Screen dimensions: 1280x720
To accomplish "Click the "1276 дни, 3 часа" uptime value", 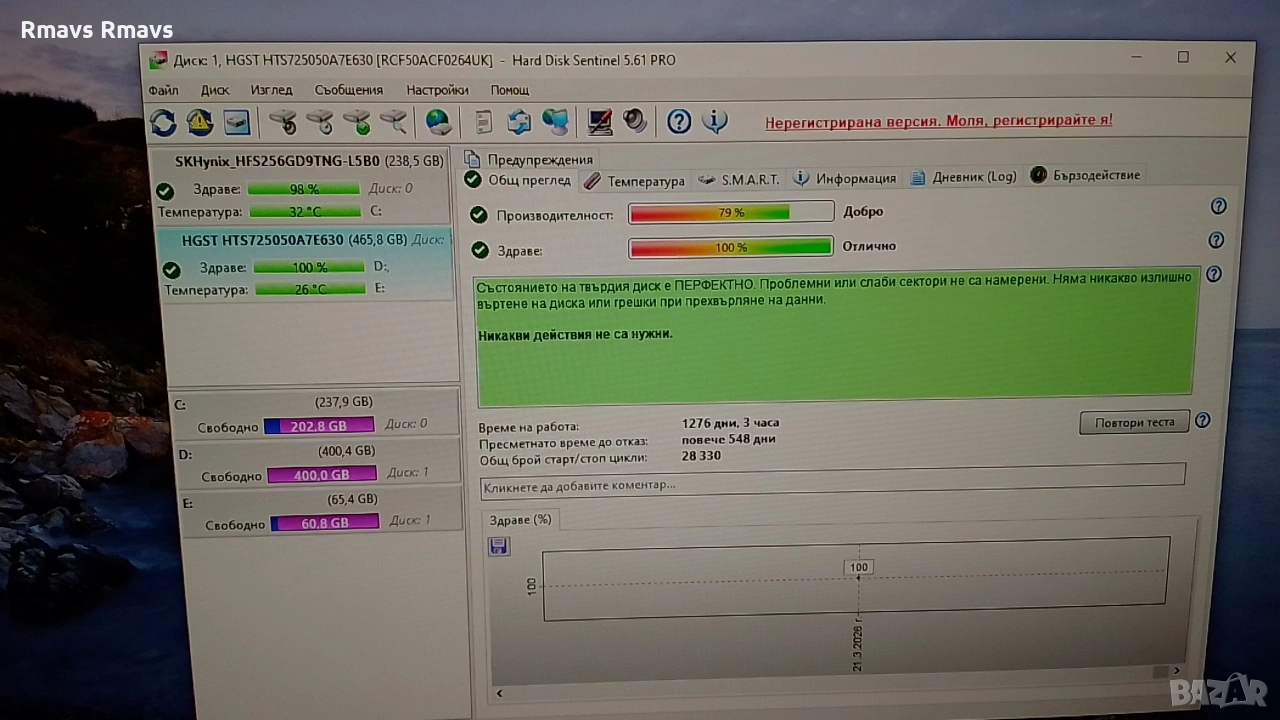I will click(730, 423).
